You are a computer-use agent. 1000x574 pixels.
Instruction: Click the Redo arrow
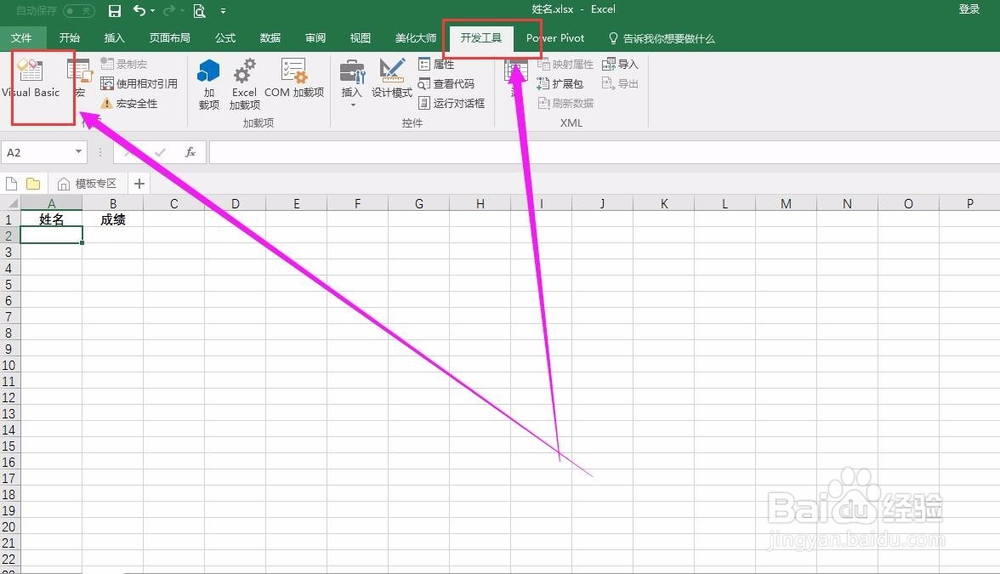tap(169, 10)
